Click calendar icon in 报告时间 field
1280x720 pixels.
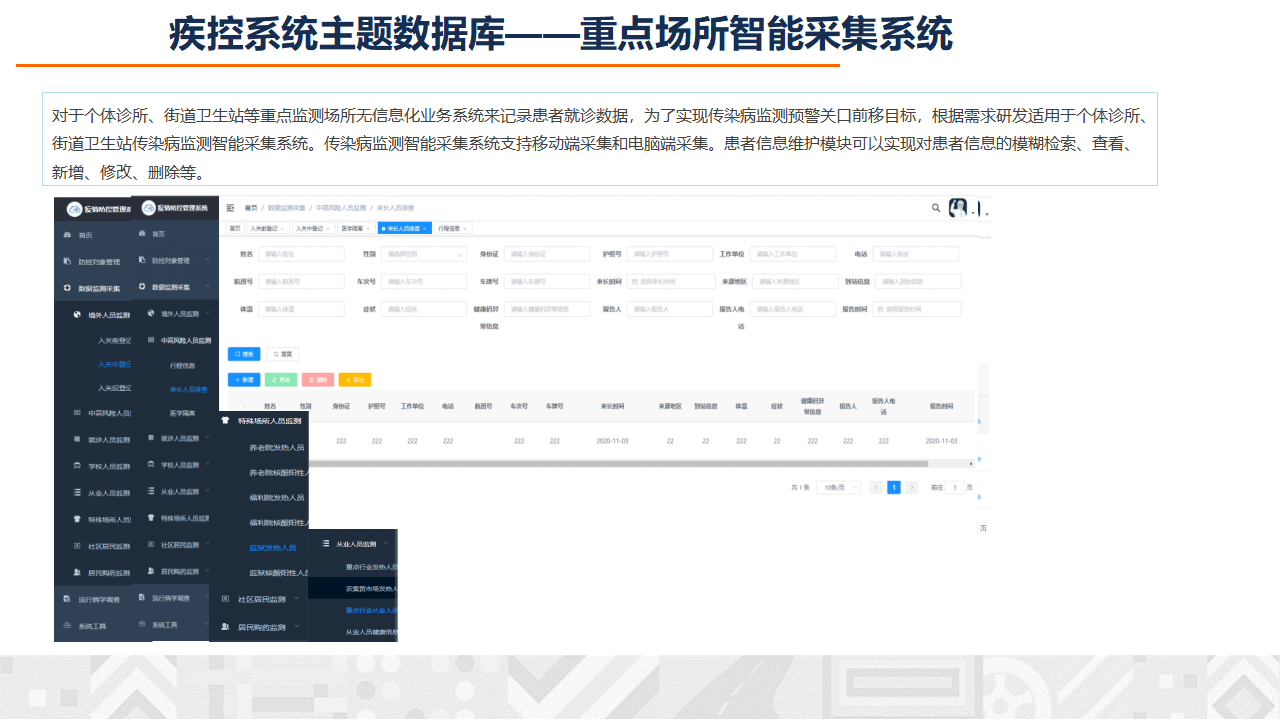click(x=880, y=309)
